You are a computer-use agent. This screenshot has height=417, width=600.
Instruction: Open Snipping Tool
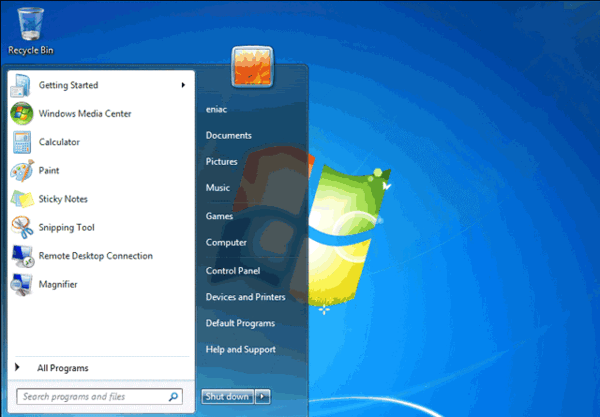pos(101,227)
